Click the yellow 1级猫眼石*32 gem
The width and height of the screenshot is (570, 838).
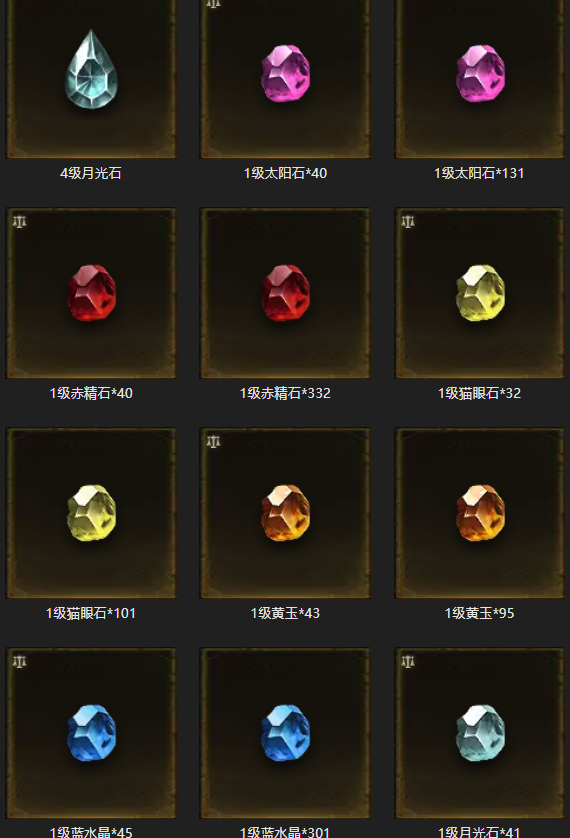pyautogui.click(x=480, y=293)
